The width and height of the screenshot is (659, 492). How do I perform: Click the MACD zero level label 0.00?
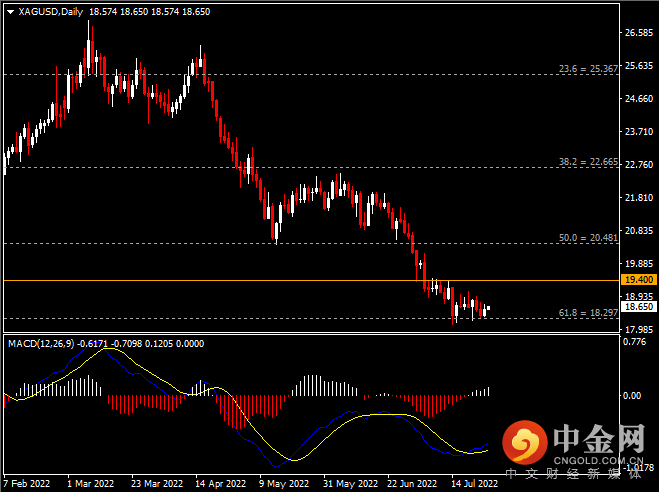point(632,395)
